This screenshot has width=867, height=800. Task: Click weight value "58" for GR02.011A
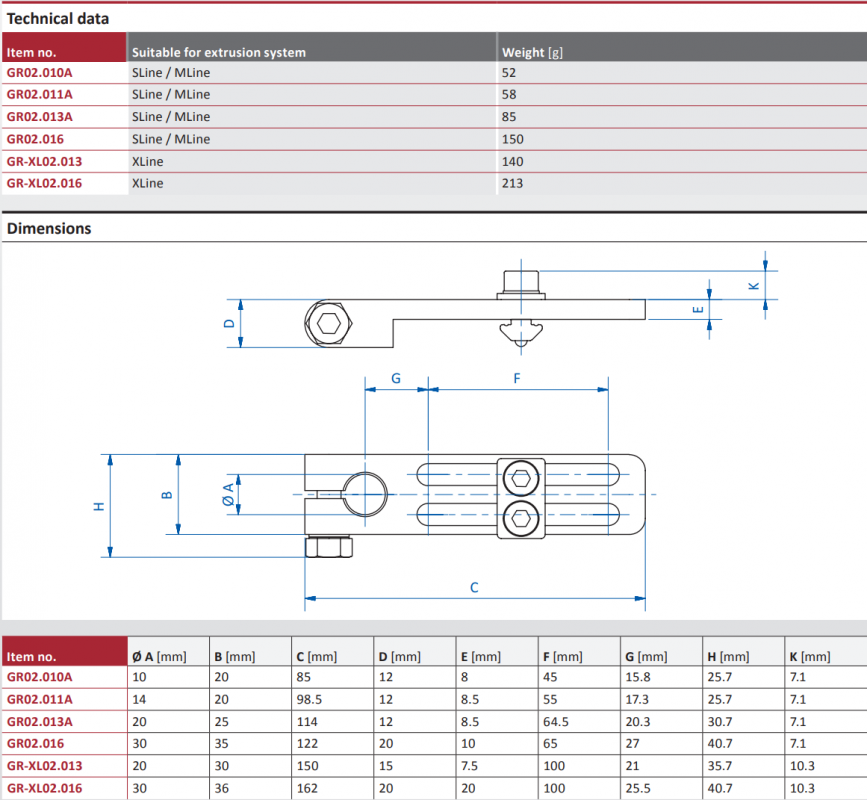509,95
